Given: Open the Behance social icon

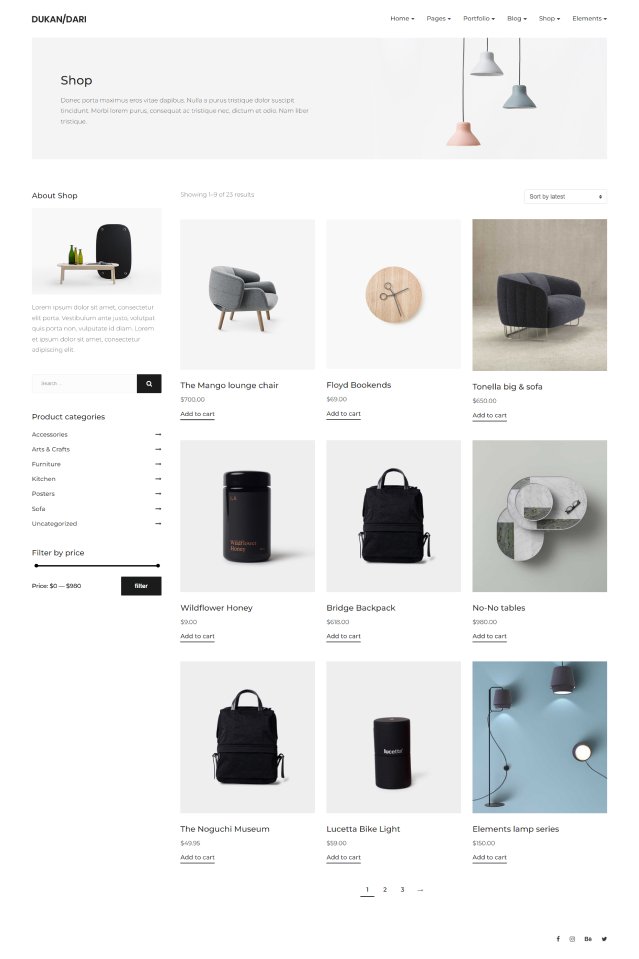Looking at the screenshot, I should 588,939.
